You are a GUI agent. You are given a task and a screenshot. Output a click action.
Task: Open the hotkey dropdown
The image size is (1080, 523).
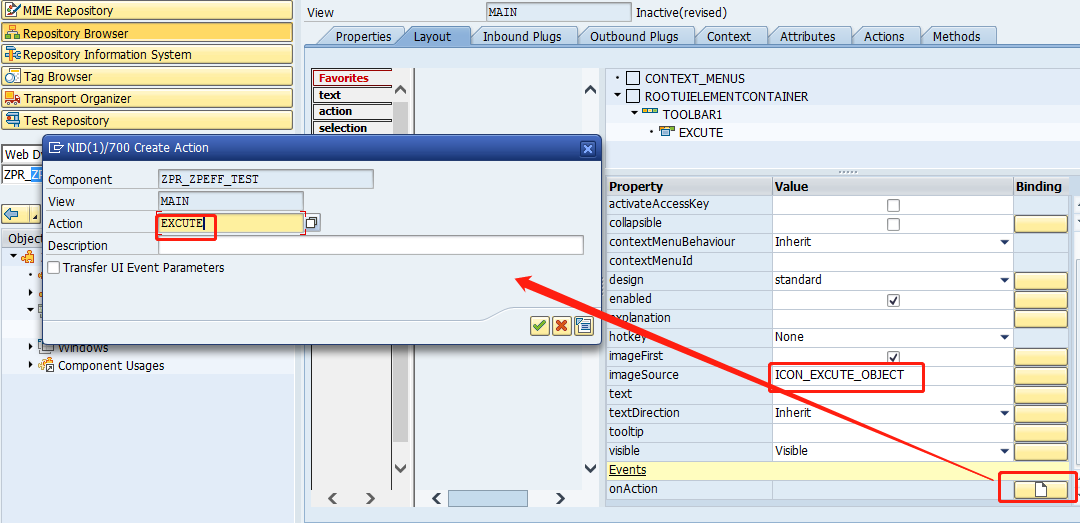pyautogui.click(x=1004, y=338)
